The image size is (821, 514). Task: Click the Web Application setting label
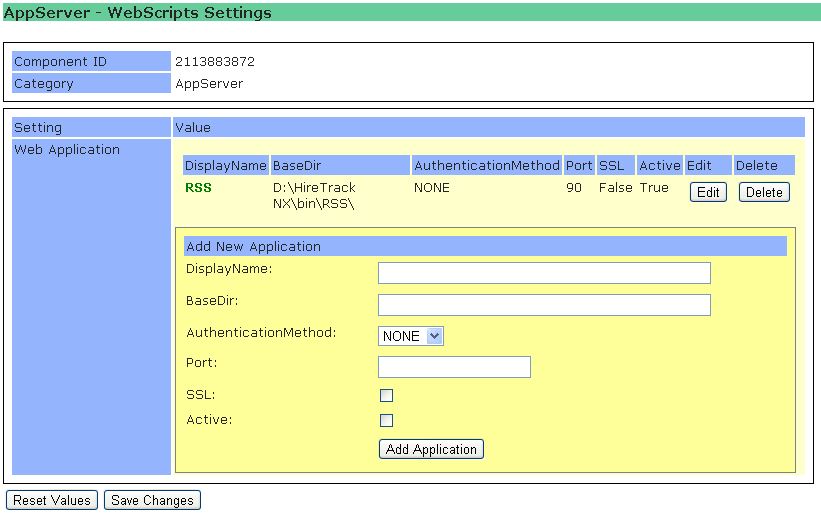[x=67, y=150]
